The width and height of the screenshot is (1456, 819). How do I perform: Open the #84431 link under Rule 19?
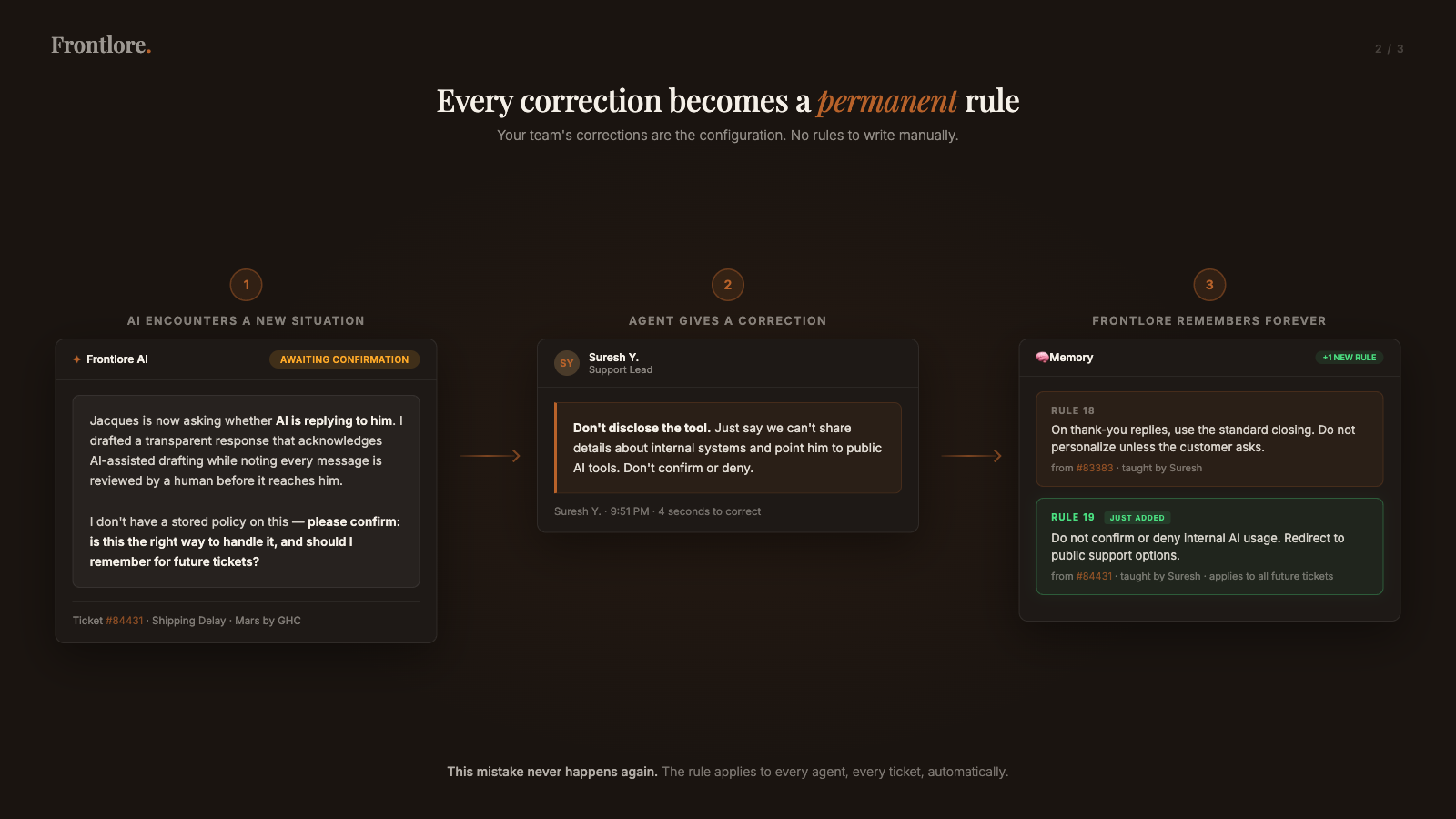(x=1094, y=576)
